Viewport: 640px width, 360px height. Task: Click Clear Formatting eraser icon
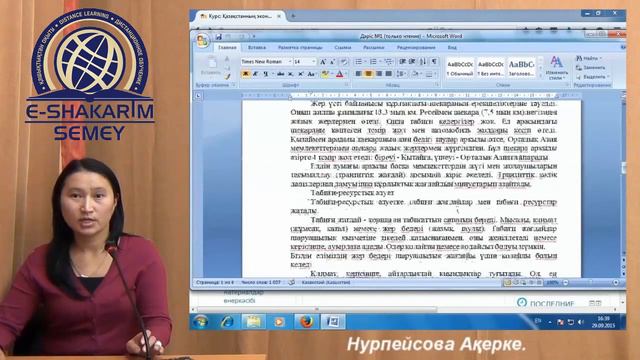344,62
